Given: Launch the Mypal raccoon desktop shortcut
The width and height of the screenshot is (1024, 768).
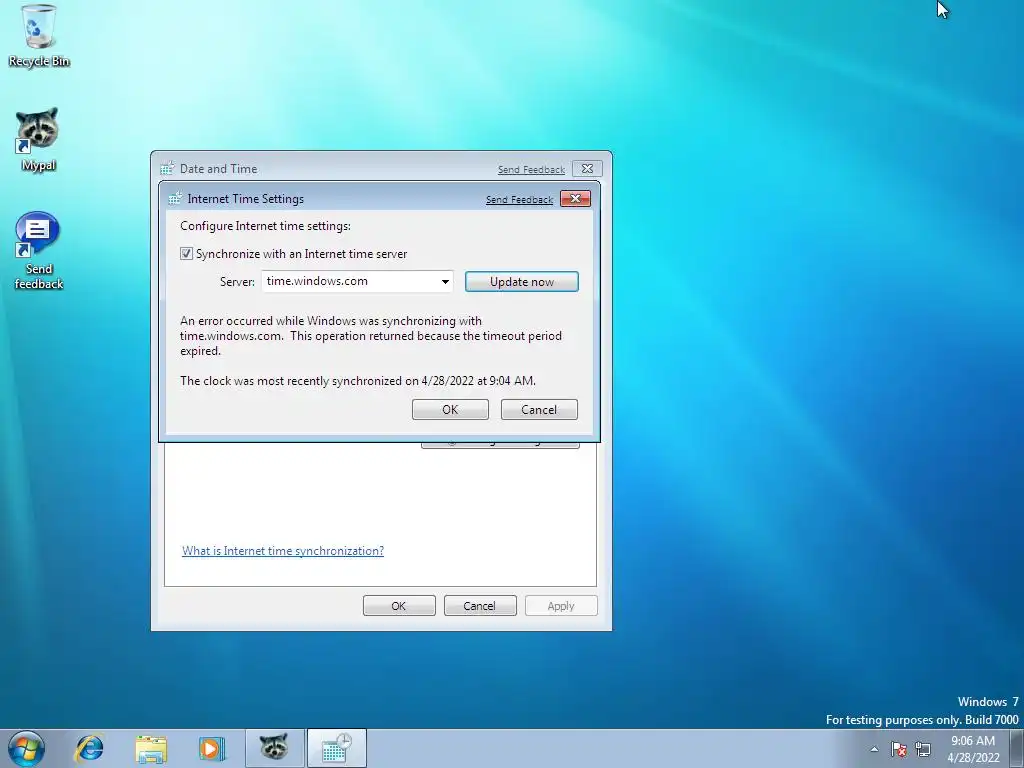Looking at the screenshot, I should click(38, 140).
